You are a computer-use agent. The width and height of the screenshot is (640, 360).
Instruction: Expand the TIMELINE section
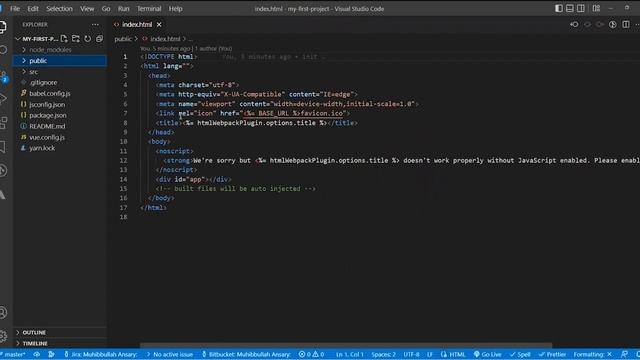(x=60, y=344)
